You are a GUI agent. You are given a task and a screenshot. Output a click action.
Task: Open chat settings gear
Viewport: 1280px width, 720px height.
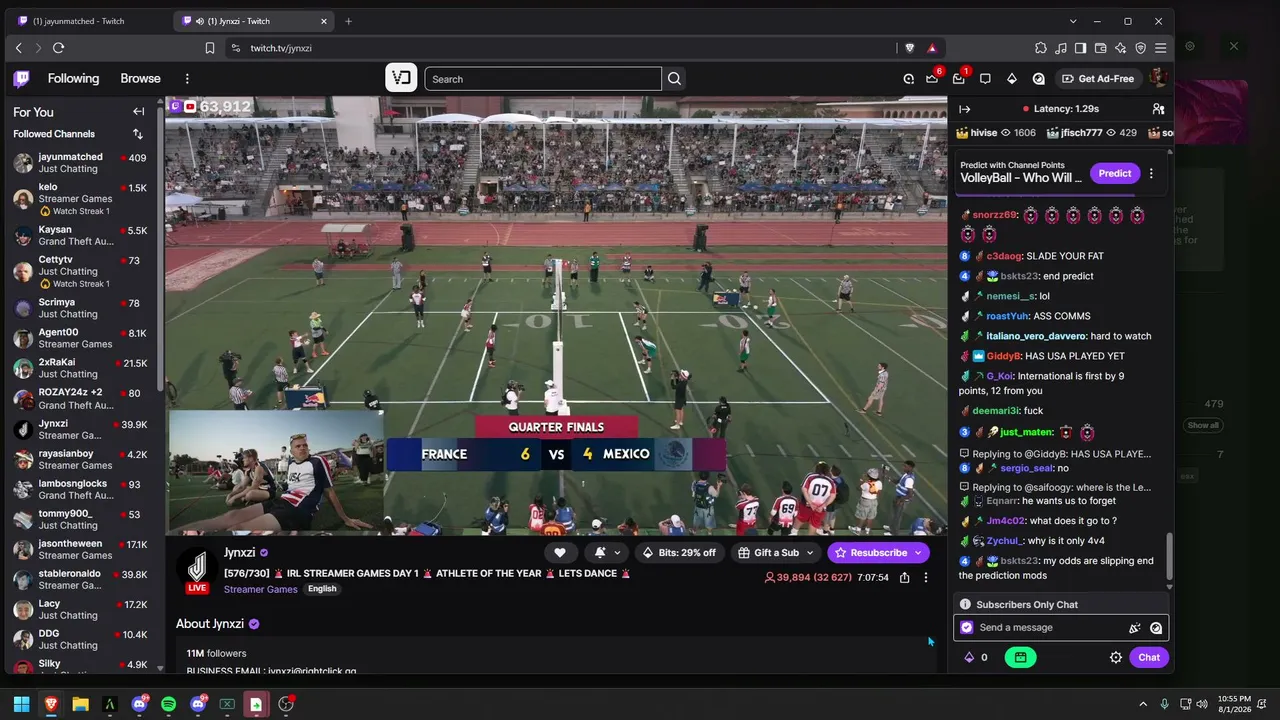pos(1116,657)
